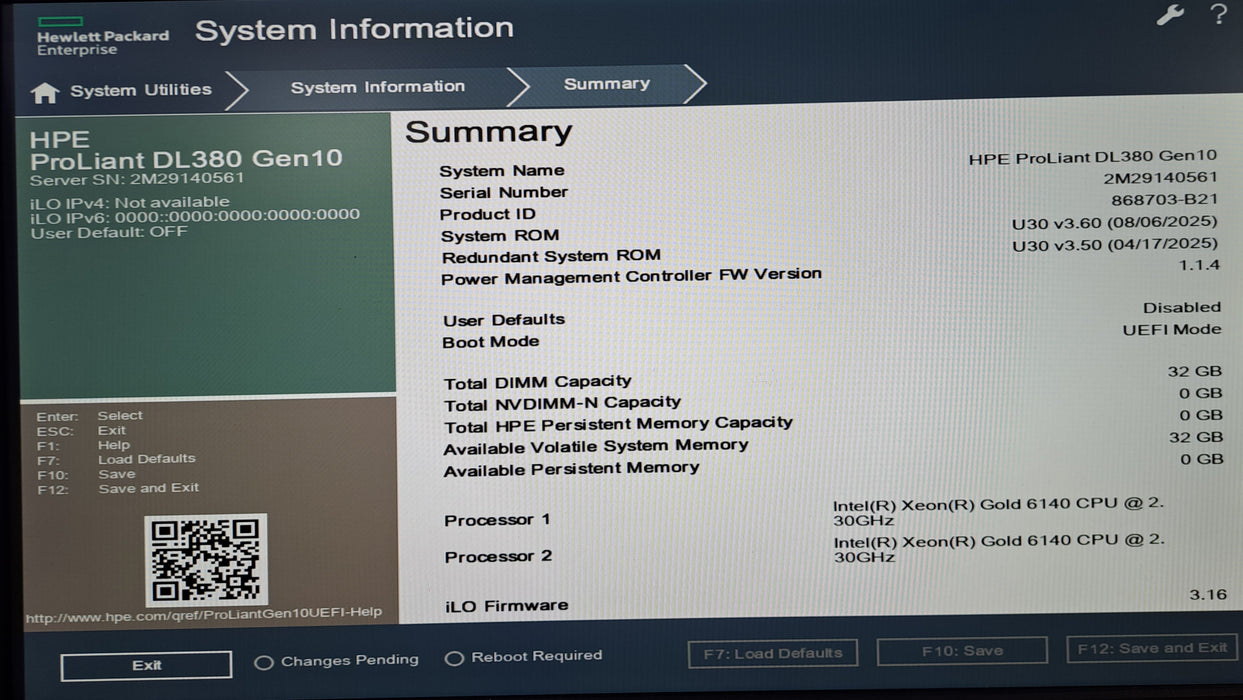Click the Exit button

[x=146, y=666]
